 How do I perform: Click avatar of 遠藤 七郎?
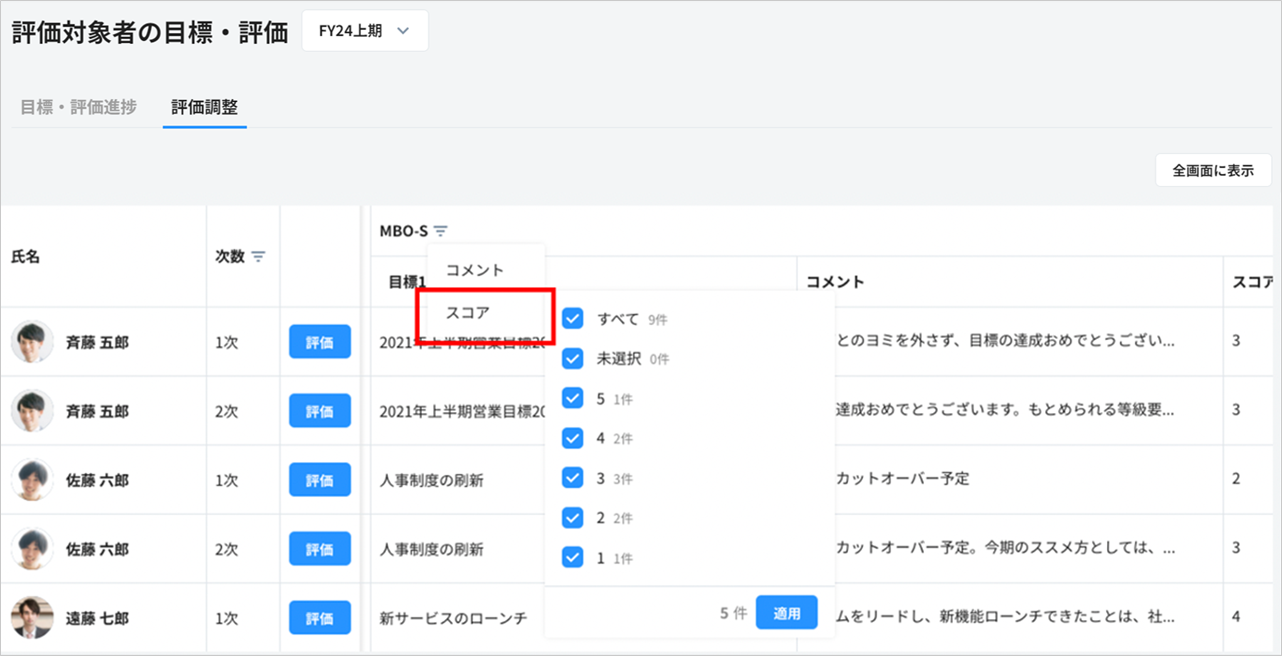point(32,618)
